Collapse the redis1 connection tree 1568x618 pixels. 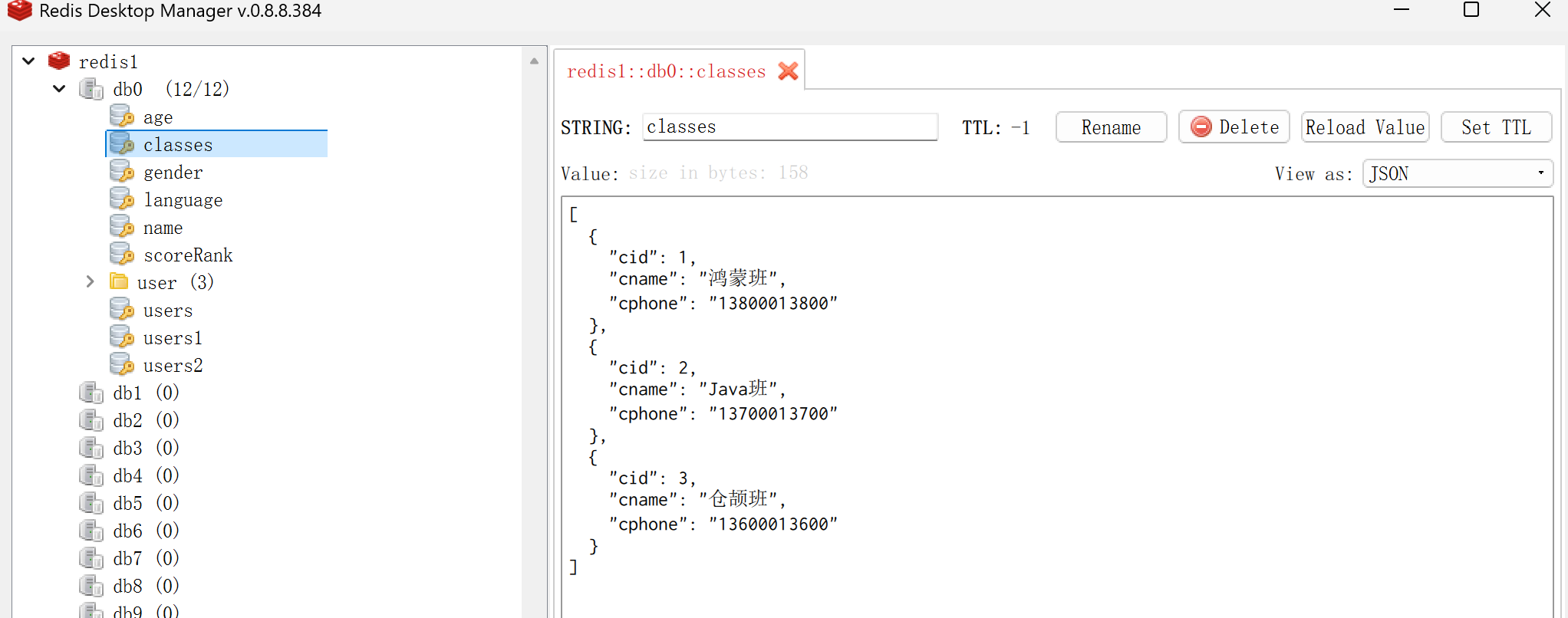(x=28, y=61)
